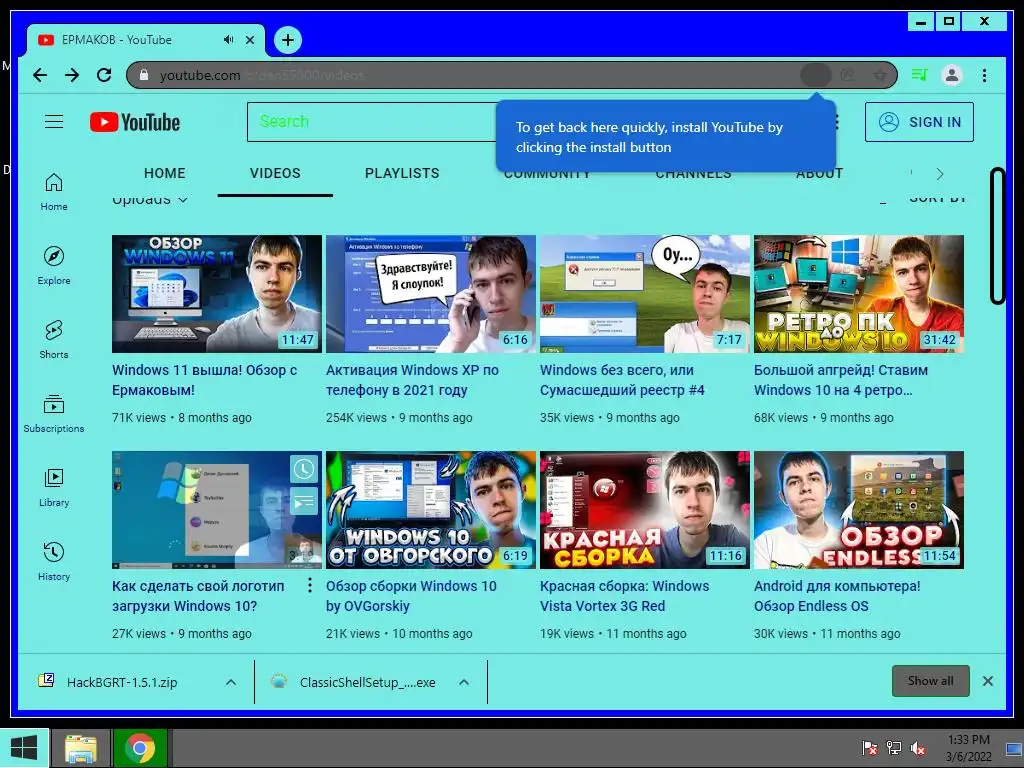Click the SIGN IN button

[x=919, y=122]
